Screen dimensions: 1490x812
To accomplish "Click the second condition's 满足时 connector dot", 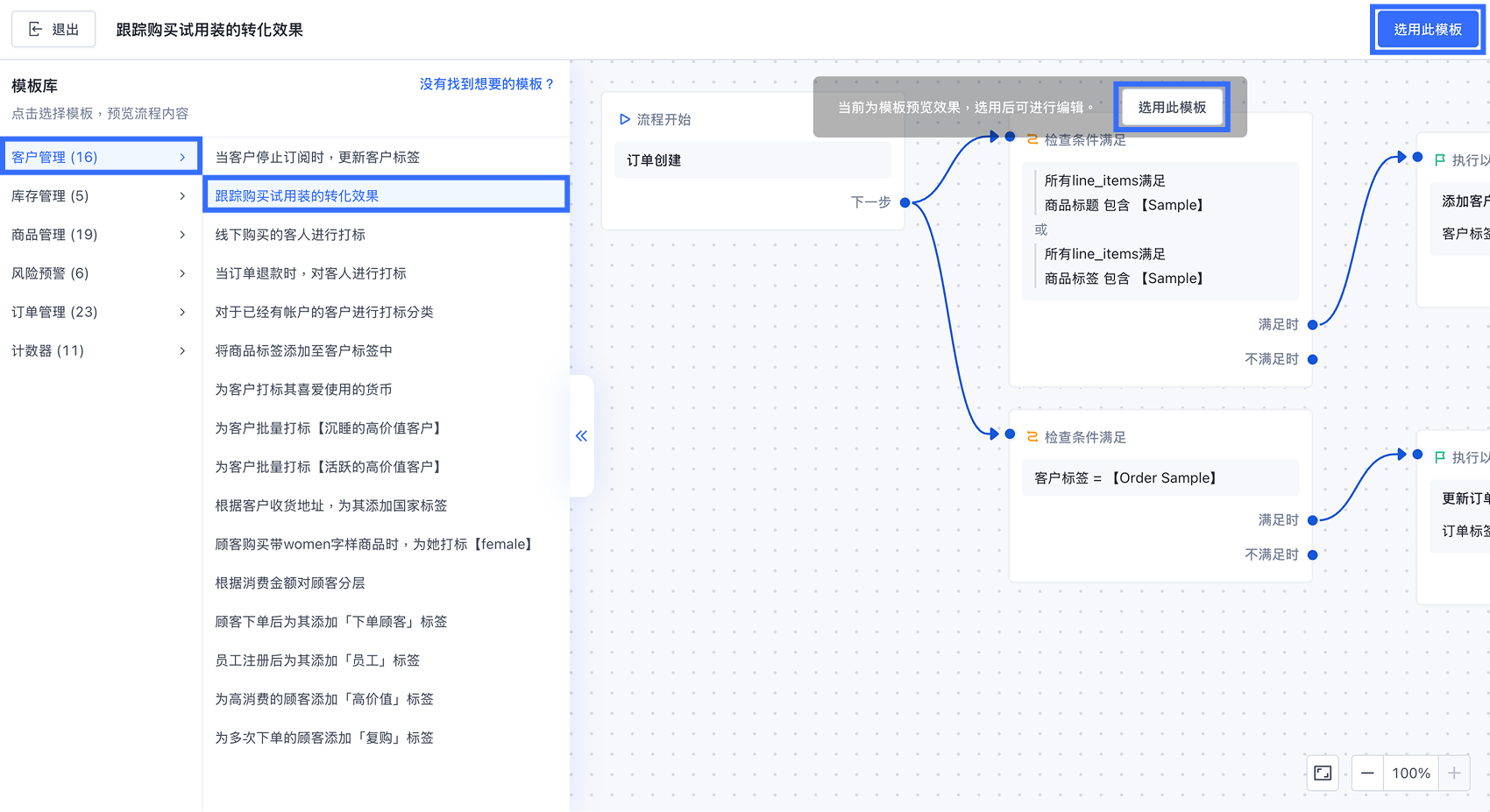I will click(1312, 520).
